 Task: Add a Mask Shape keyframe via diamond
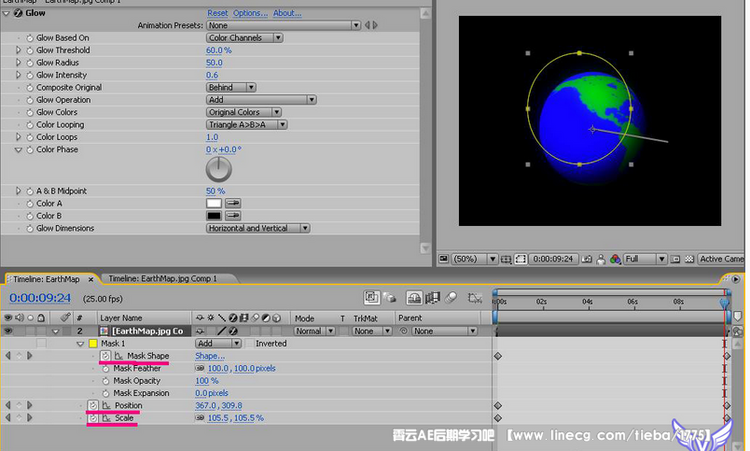(x=19, y=356)
